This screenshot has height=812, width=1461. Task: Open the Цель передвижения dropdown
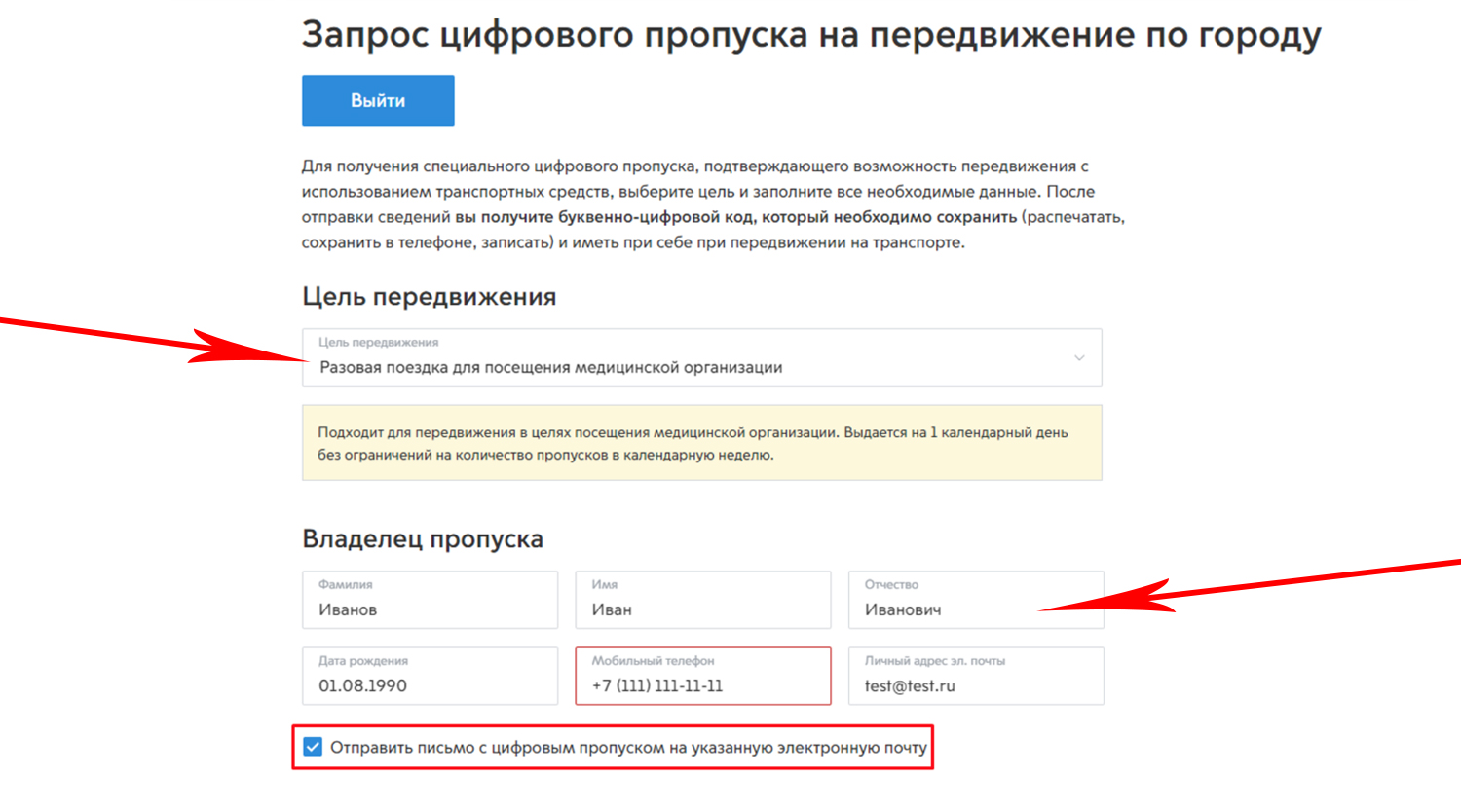click(701, 357)
